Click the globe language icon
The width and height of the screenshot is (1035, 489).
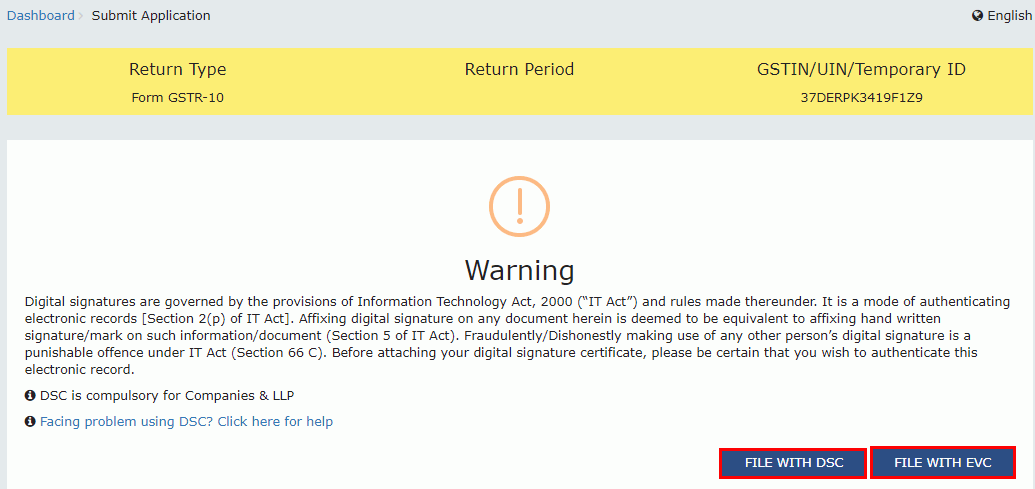pos(977,16)
